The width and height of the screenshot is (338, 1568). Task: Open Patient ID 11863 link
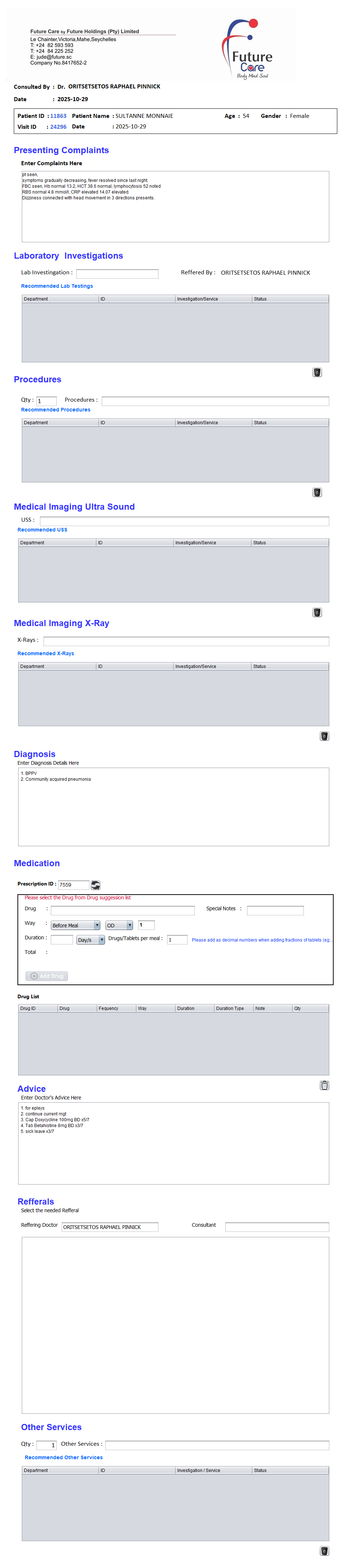59,116
